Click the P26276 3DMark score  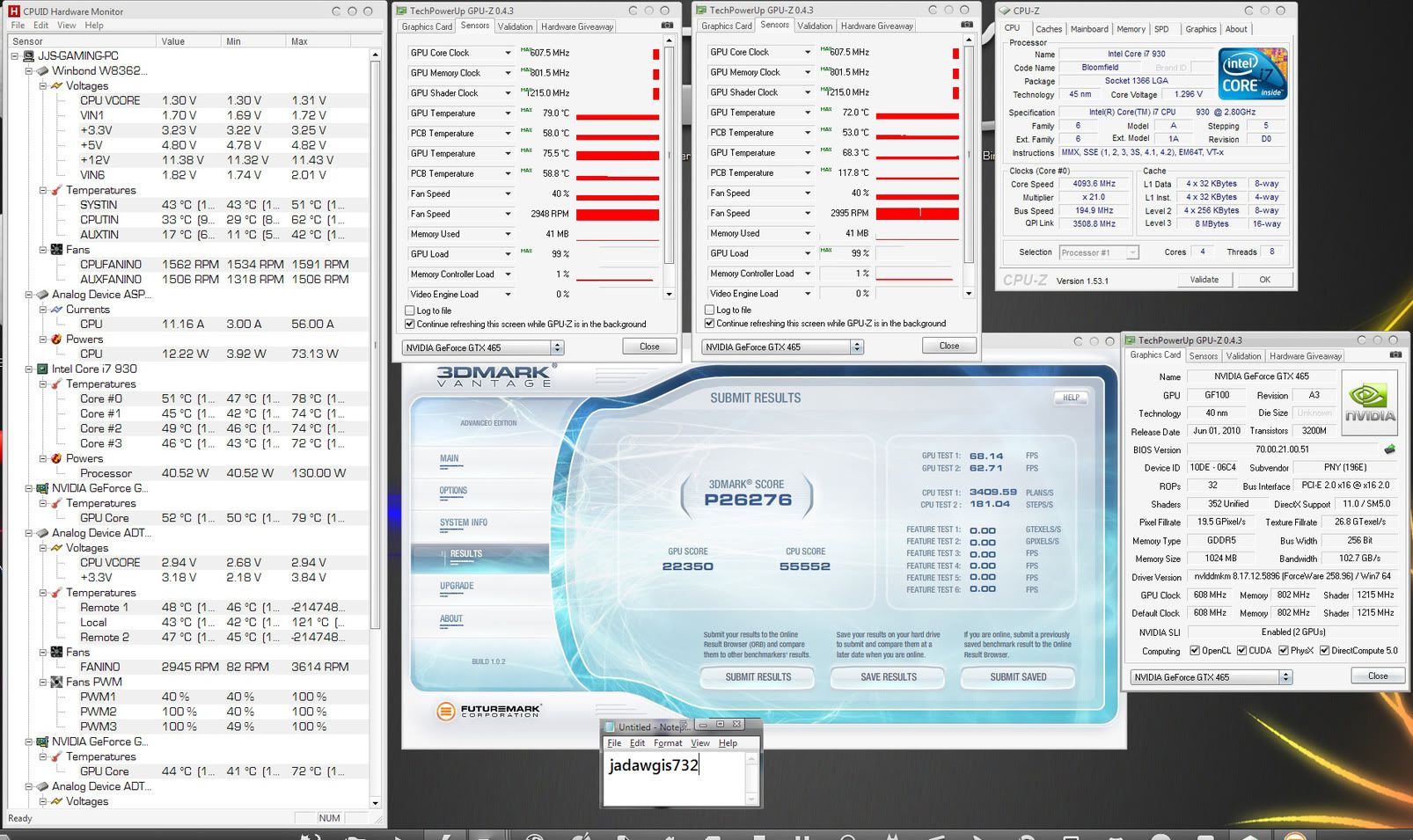(748, 500)
